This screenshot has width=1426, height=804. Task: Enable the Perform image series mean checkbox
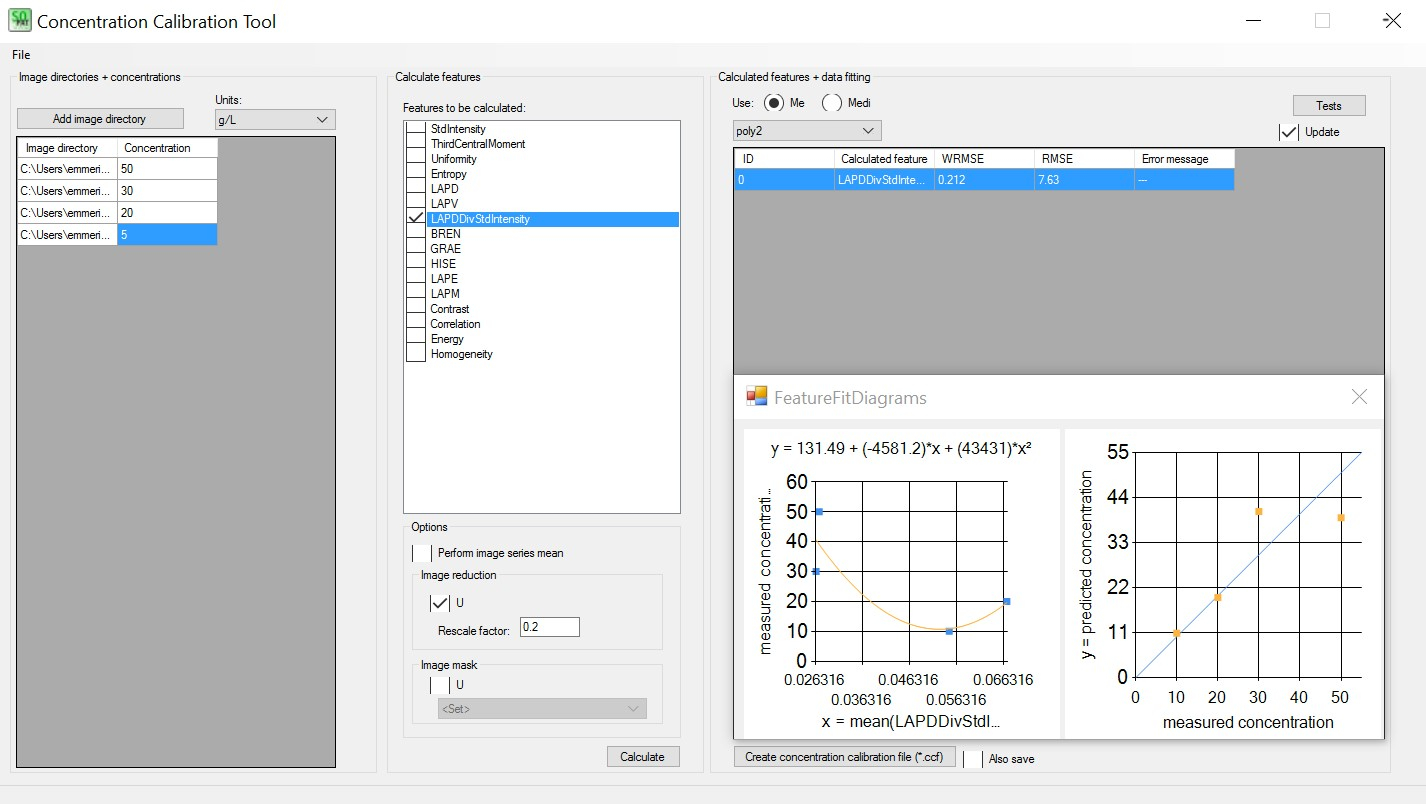pyautogui.click(x=422, y=553)
